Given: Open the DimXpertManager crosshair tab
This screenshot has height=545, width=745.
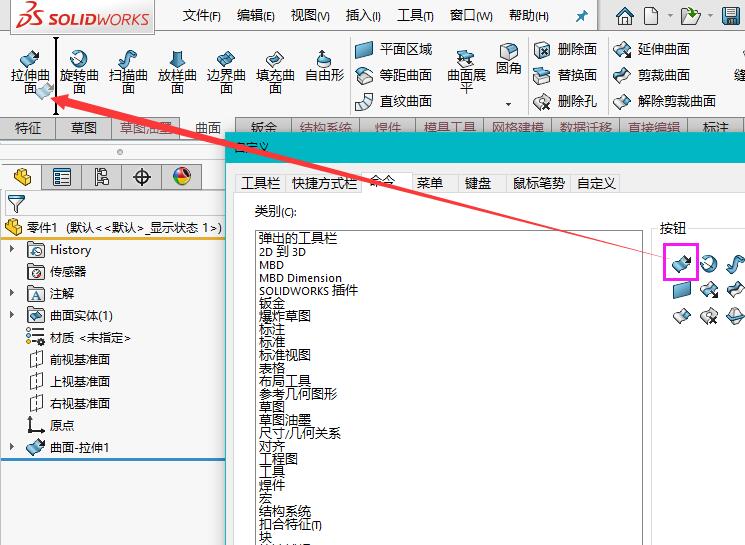Looking at the screenshot, I should [x=142, y=177].
